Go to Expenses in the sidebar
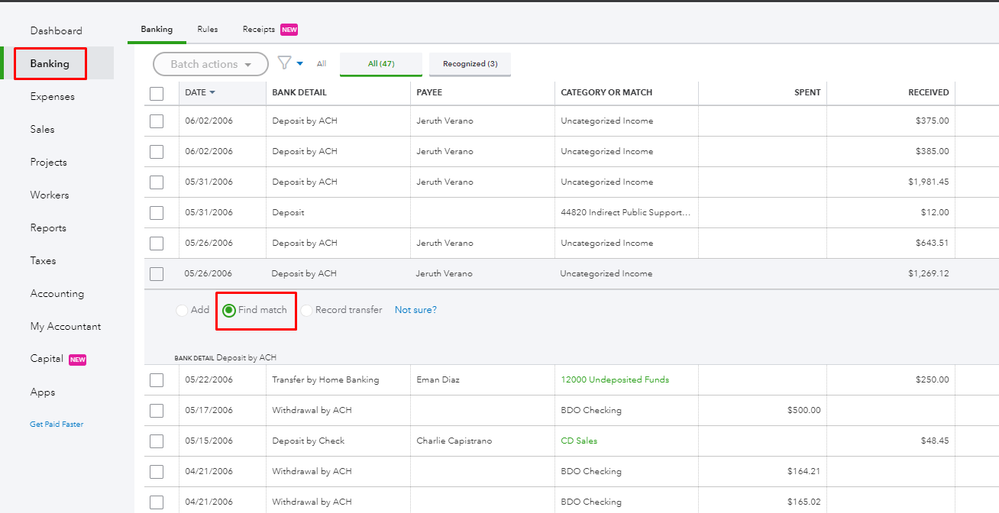 [x=52, y=97]
